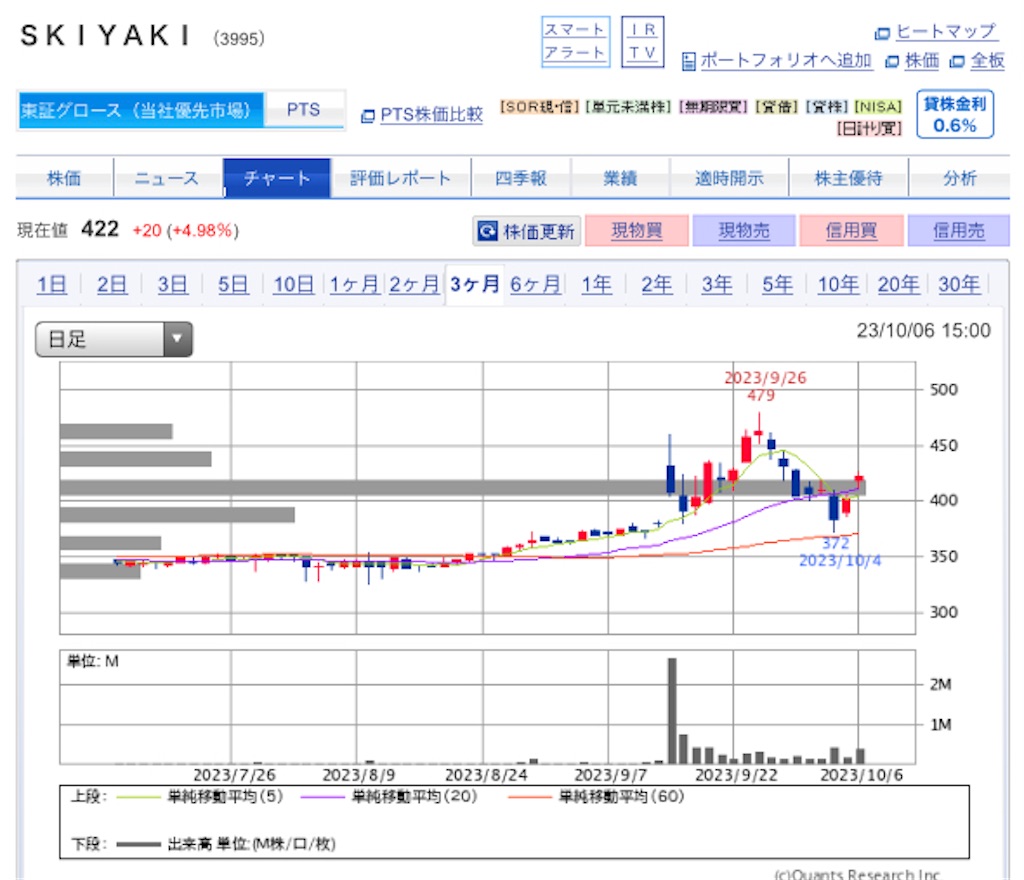Open the 業績 tab
1024x880 pixels.
pos(620,178)
